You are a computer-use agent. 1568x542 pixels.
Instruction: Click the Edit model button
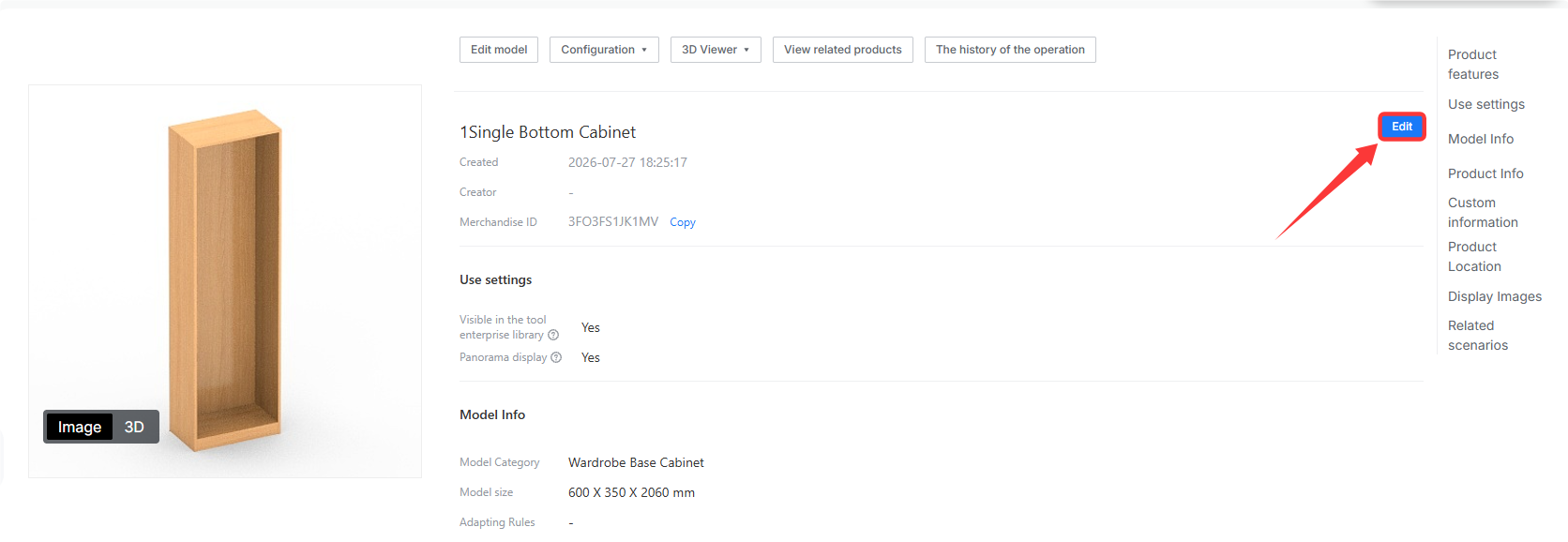[499, 50]
